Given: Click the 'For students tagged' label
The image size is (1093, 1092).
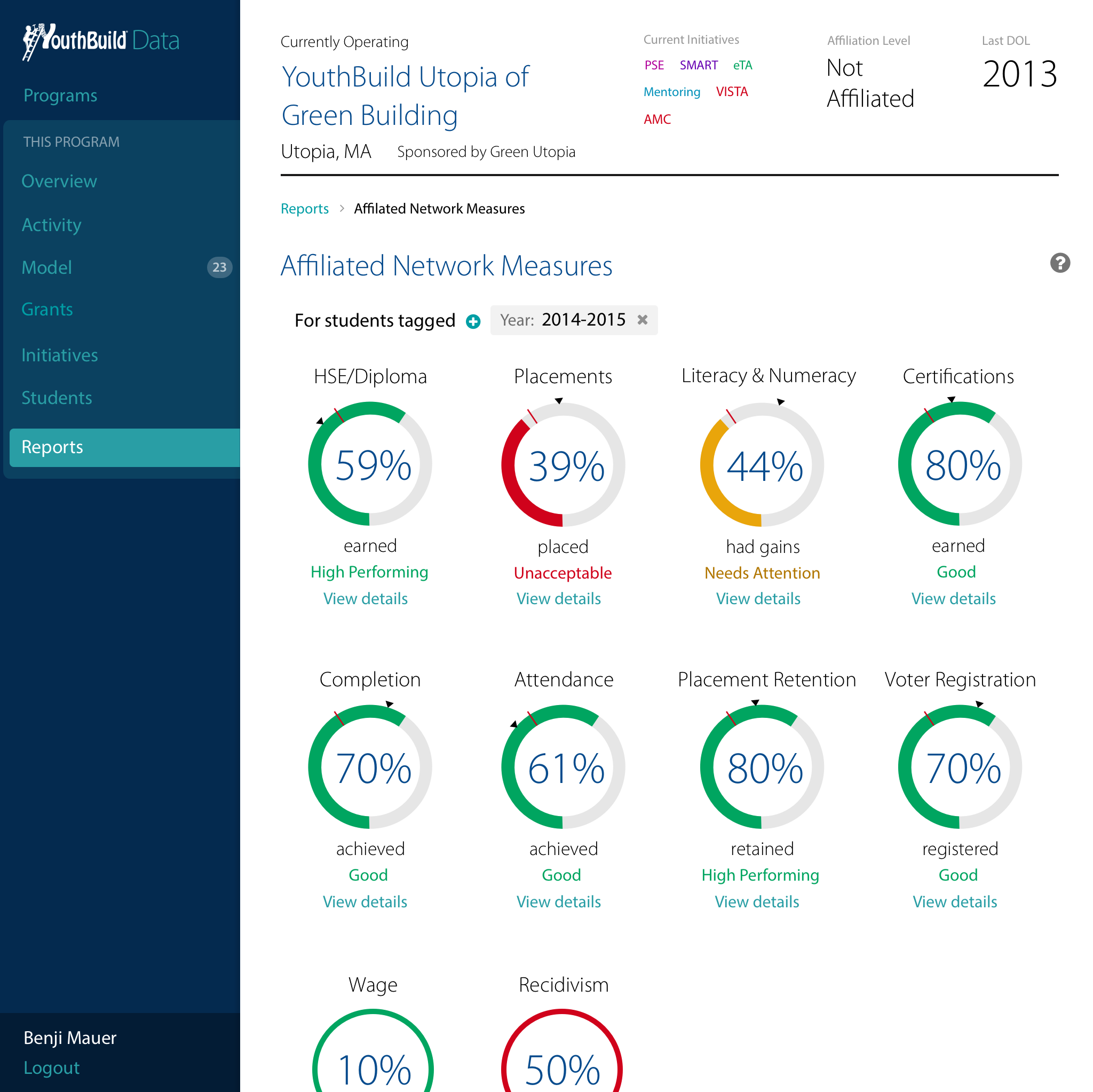Looking at the screenshot, I should coord(375,321).
